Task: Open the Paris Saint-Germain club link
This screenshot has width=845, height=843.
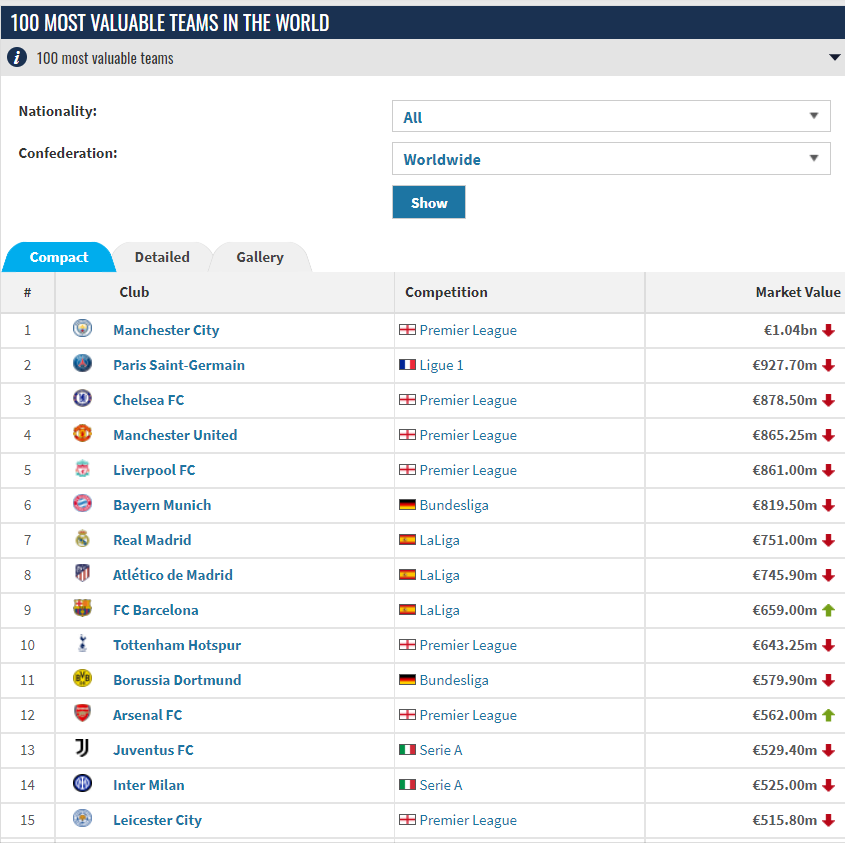Action: click(179, 365)
